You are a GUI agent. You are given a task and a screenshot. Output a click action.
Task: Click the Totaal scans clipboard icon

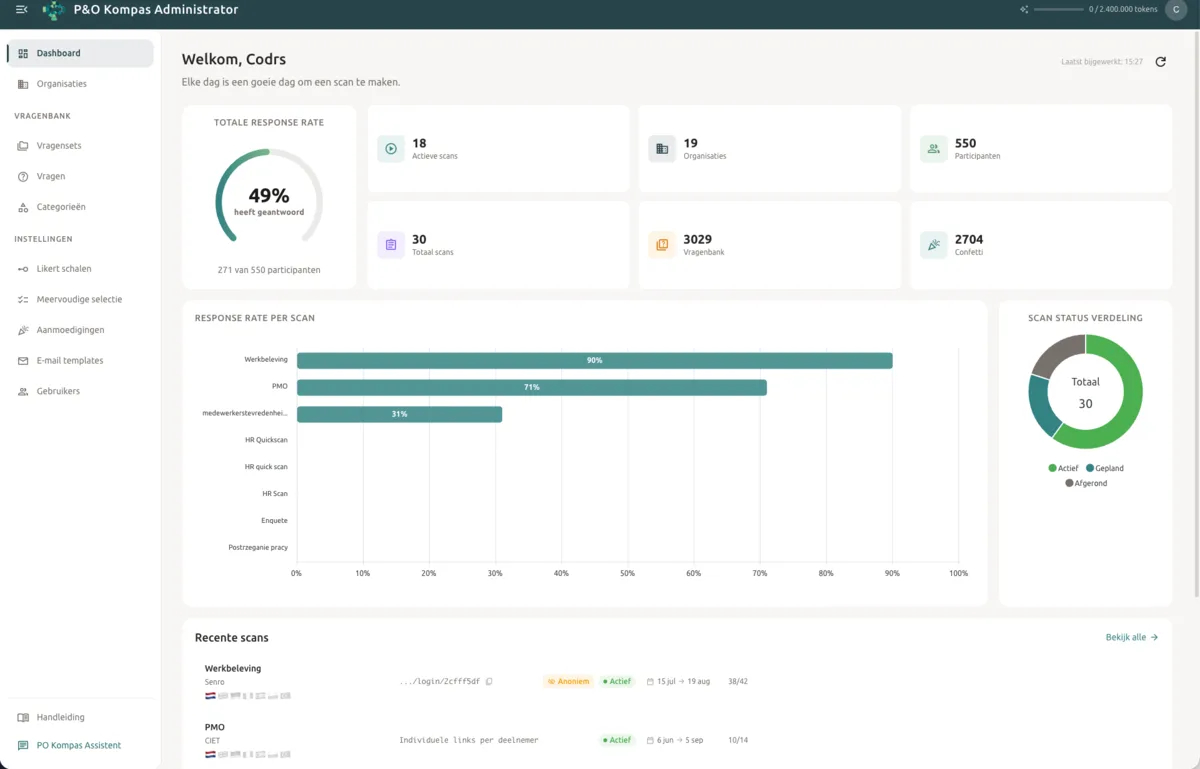[391, 245]
